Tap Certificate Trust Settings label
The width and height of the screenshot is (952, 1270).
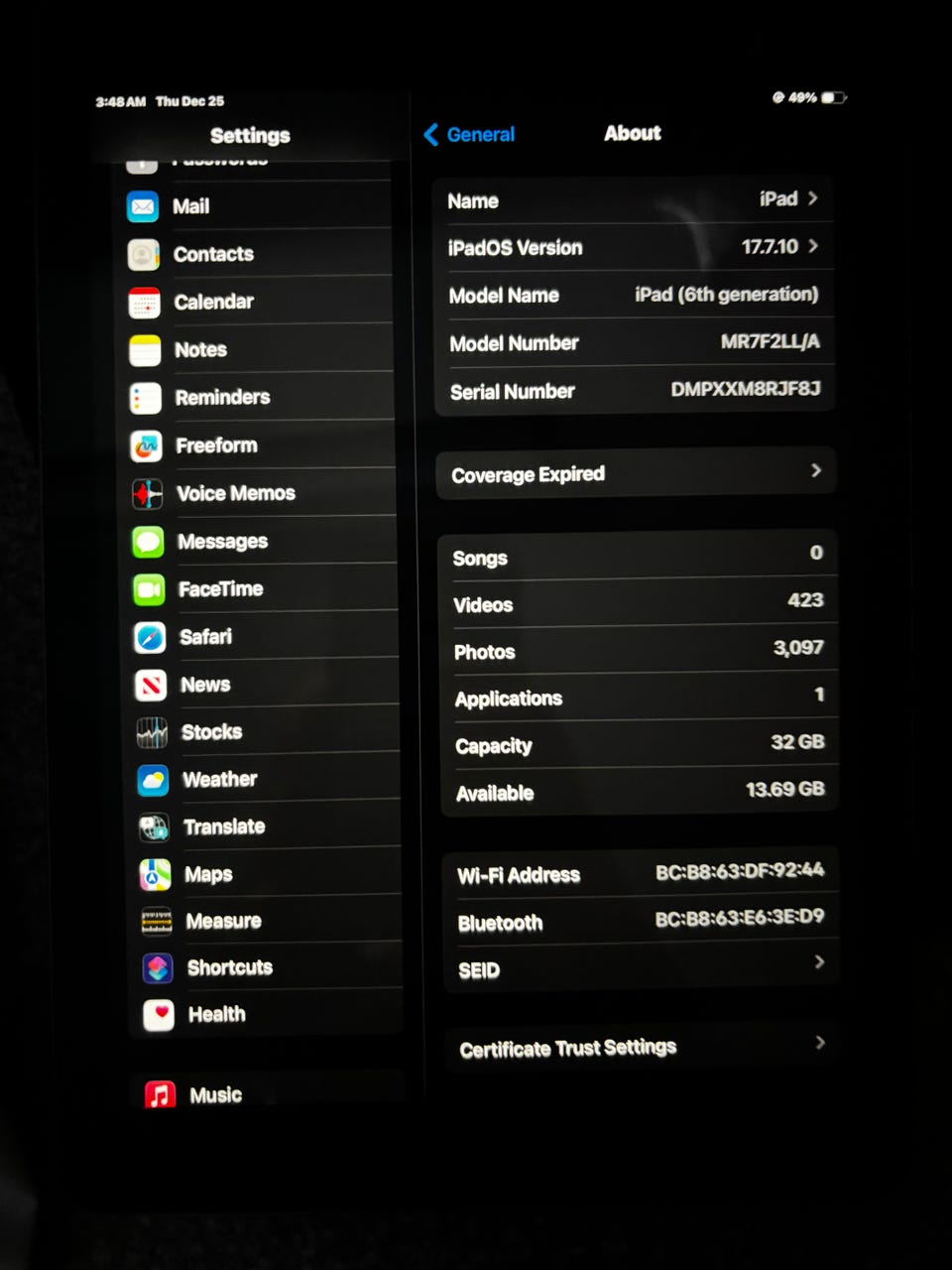(567, 1048)
